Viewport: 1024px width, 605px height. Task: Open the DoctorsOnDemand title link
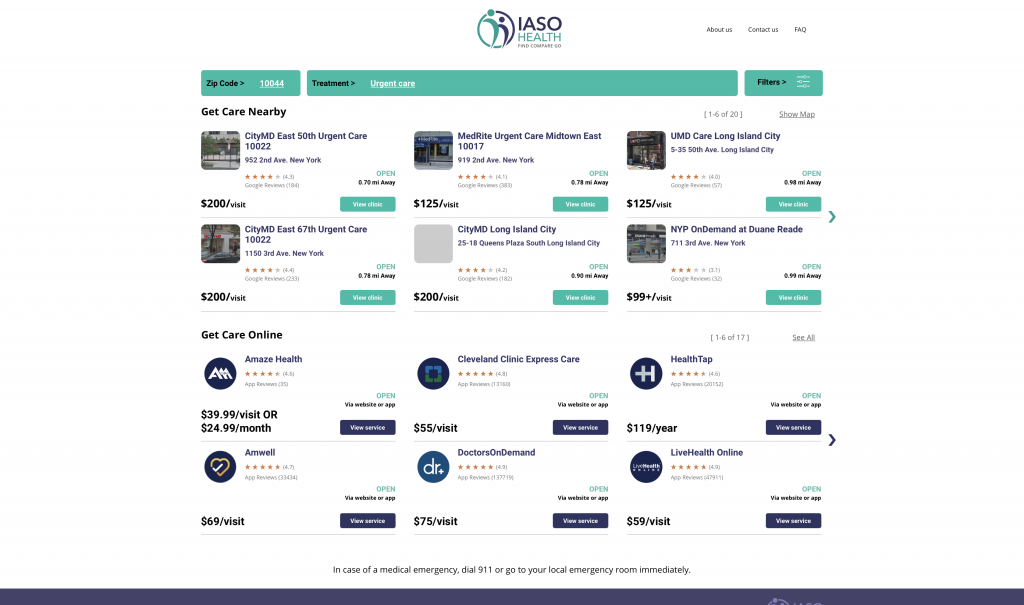tap(496, 453)
